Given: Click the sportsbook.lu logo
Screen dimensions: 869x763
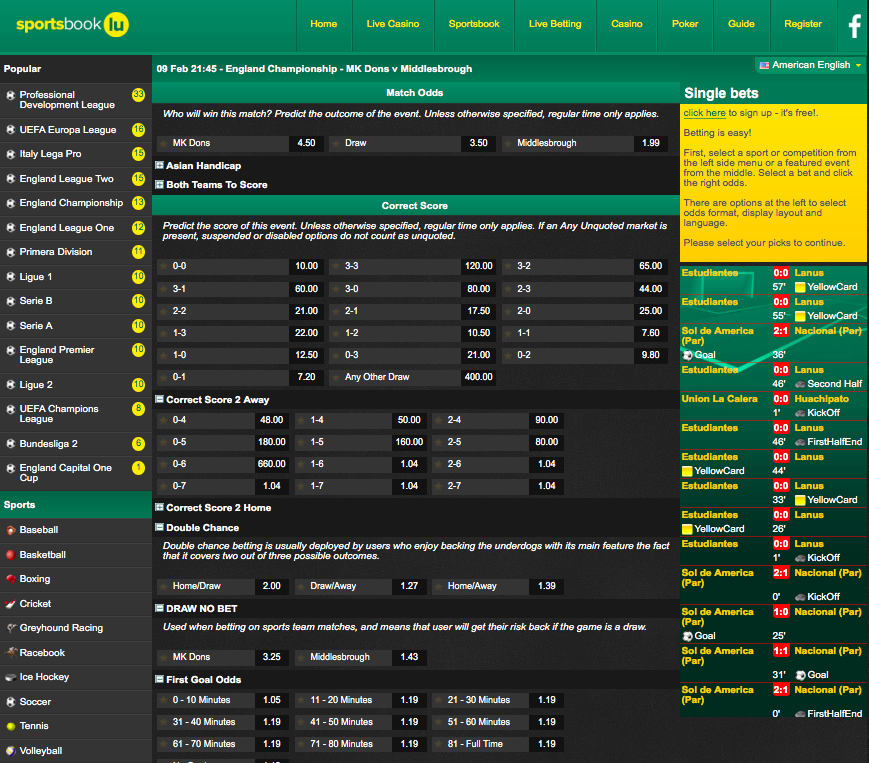Looking at the screenshot, I should click(x=72, y=25).
